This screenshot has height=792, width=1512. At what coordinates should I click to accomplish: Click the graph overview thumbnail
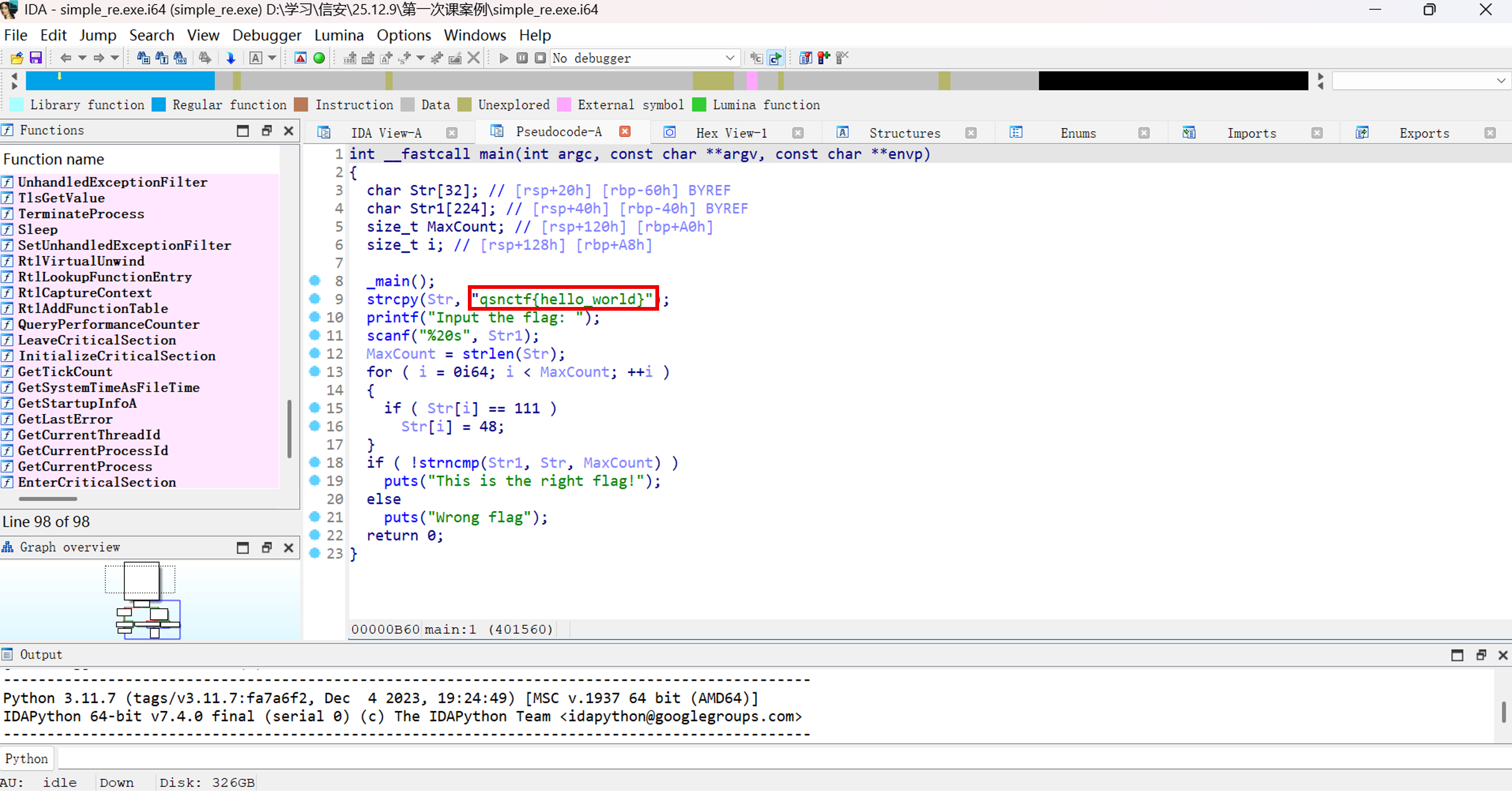point(150,600)
